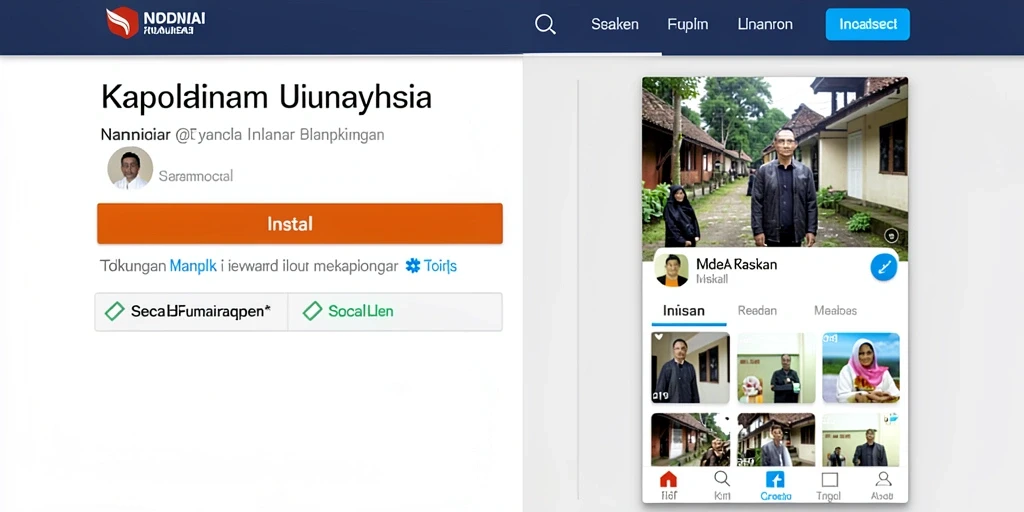Screen dimensions: 1024x512
Task: Open the large cover photo of man
Action: (x=775, y=162)
